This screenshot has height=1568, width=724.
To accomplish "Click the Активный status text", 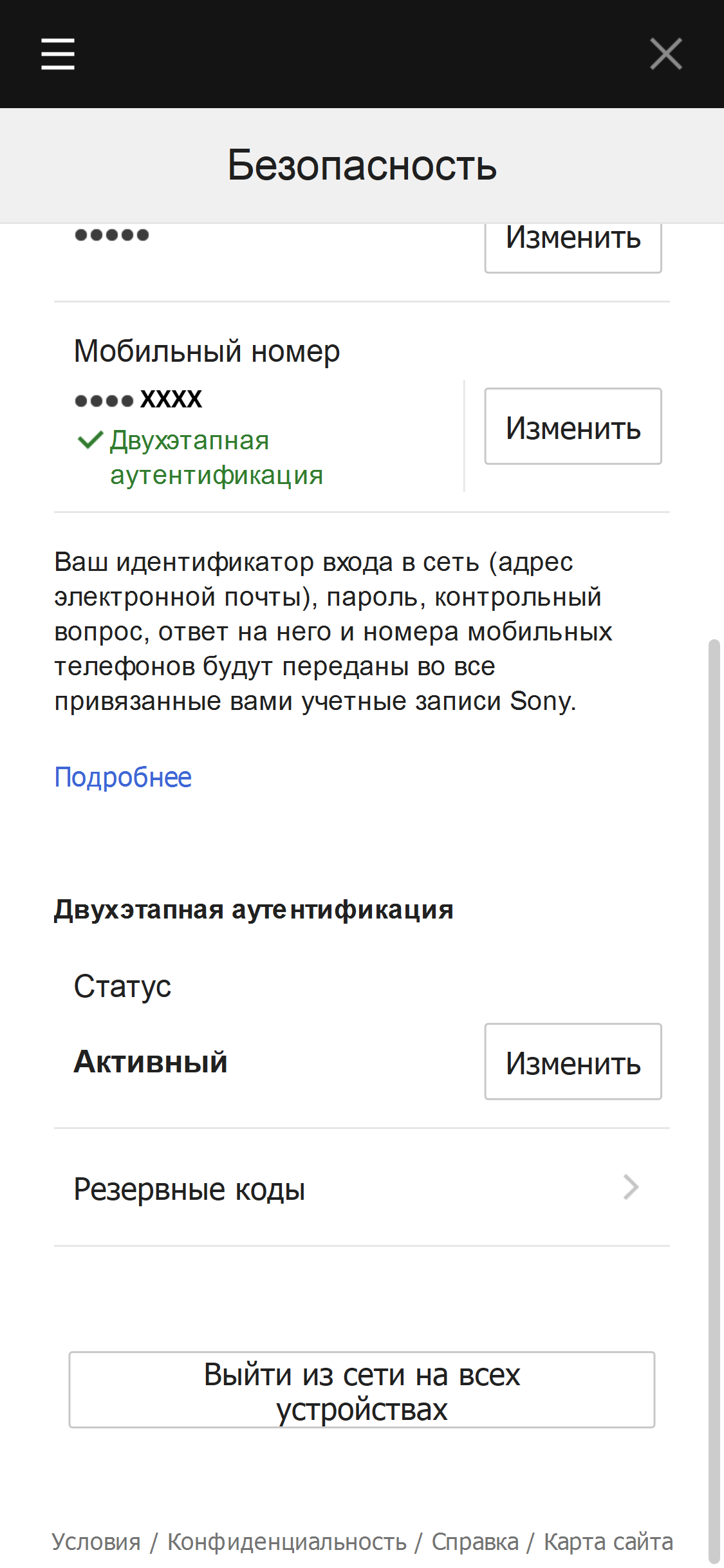I will click(x=151, y=1061).
